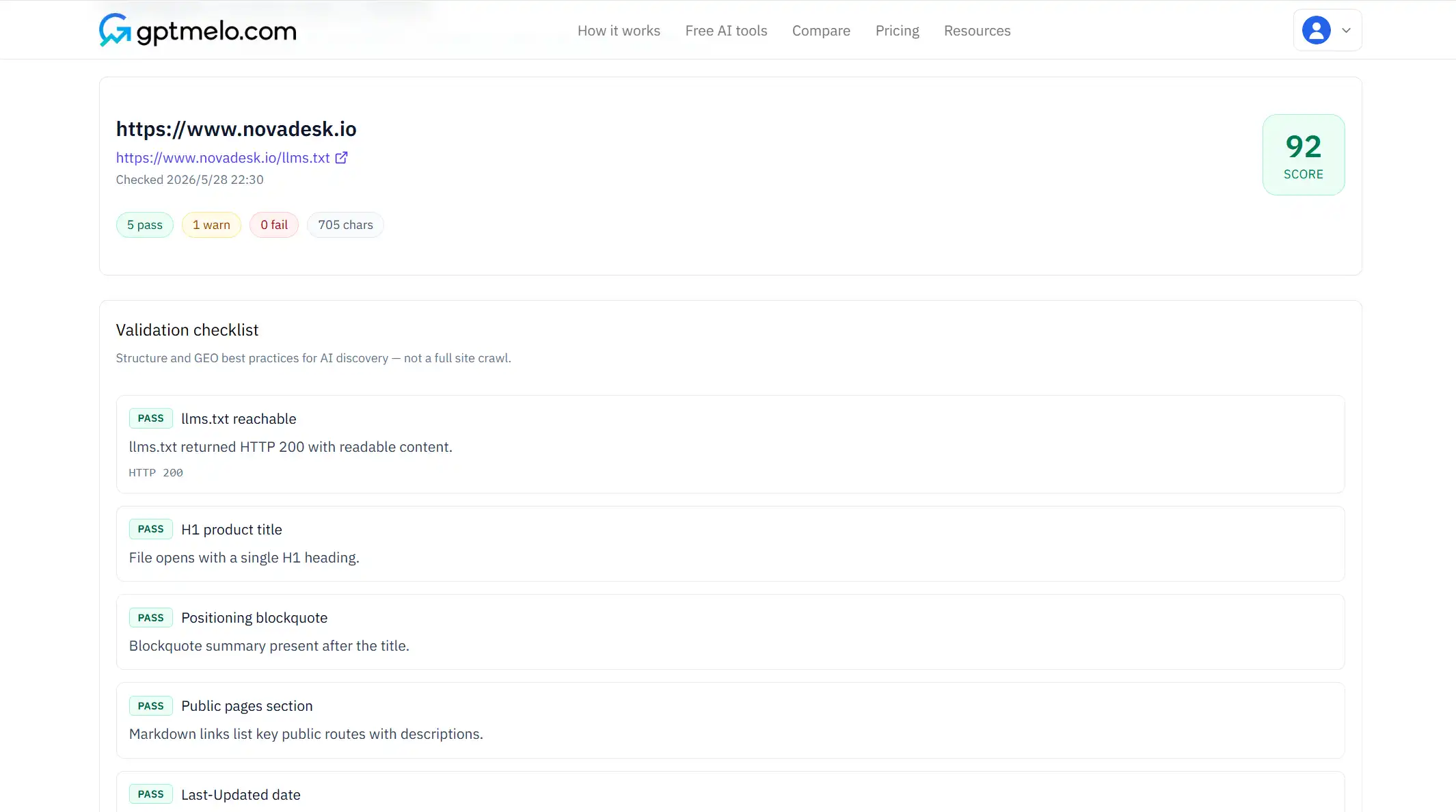Click Blockquote summary present after the title
Screen dimensions: 1456x812
coord(269,646)
